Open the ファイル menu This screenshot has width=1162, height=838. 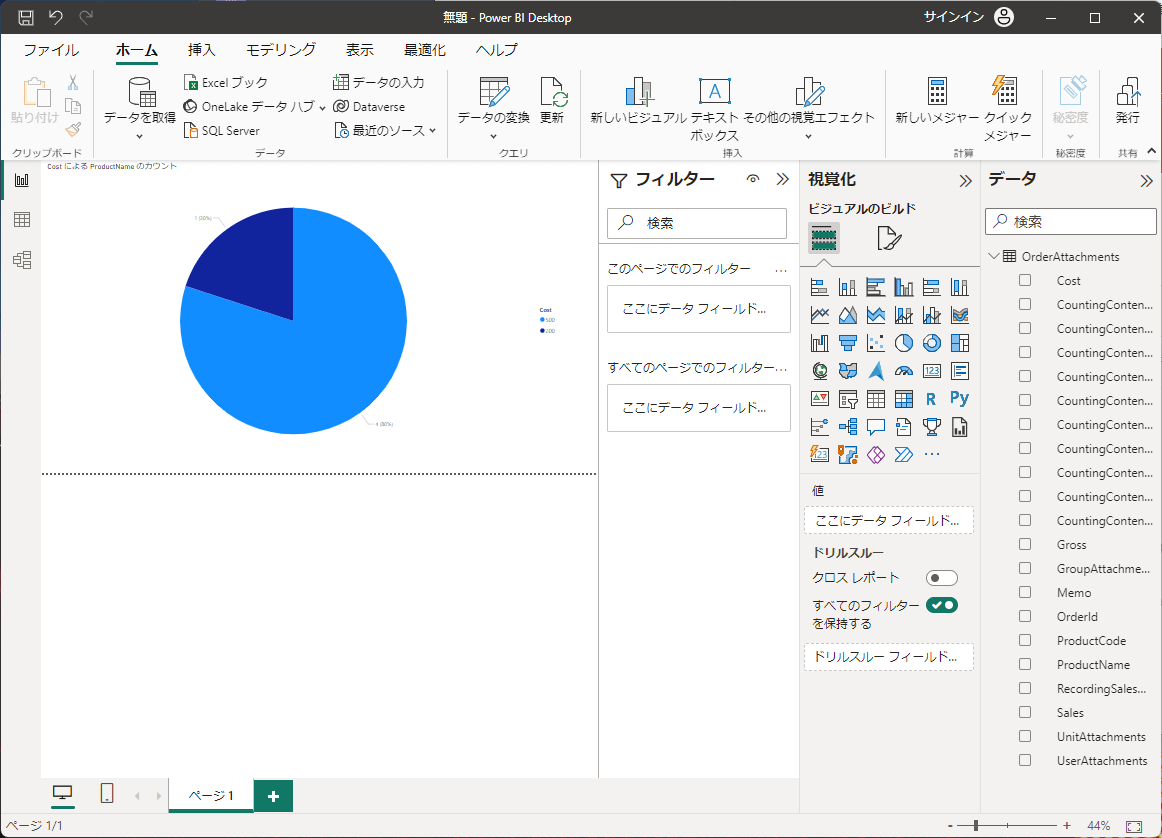pos(51,50)
